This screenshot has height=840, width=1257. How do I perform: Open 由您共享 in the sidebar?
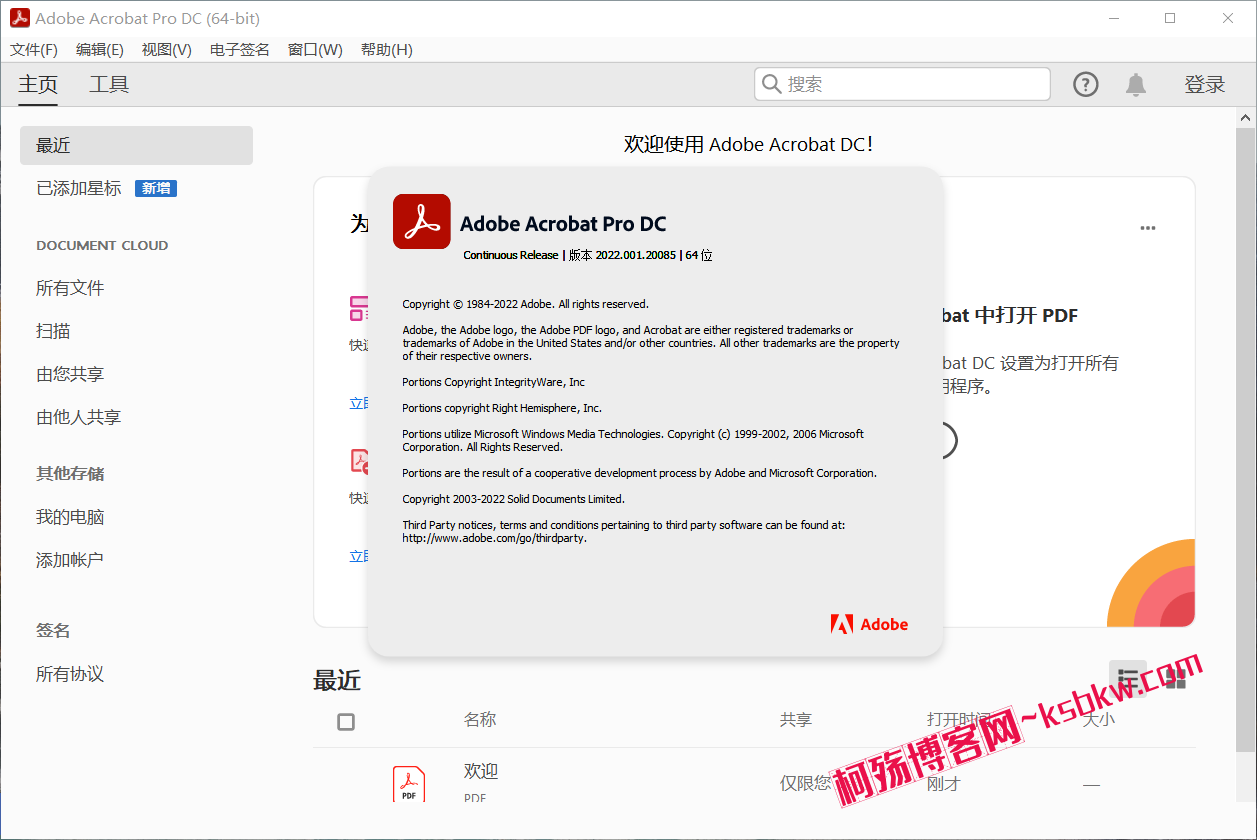tap(70, 374)
